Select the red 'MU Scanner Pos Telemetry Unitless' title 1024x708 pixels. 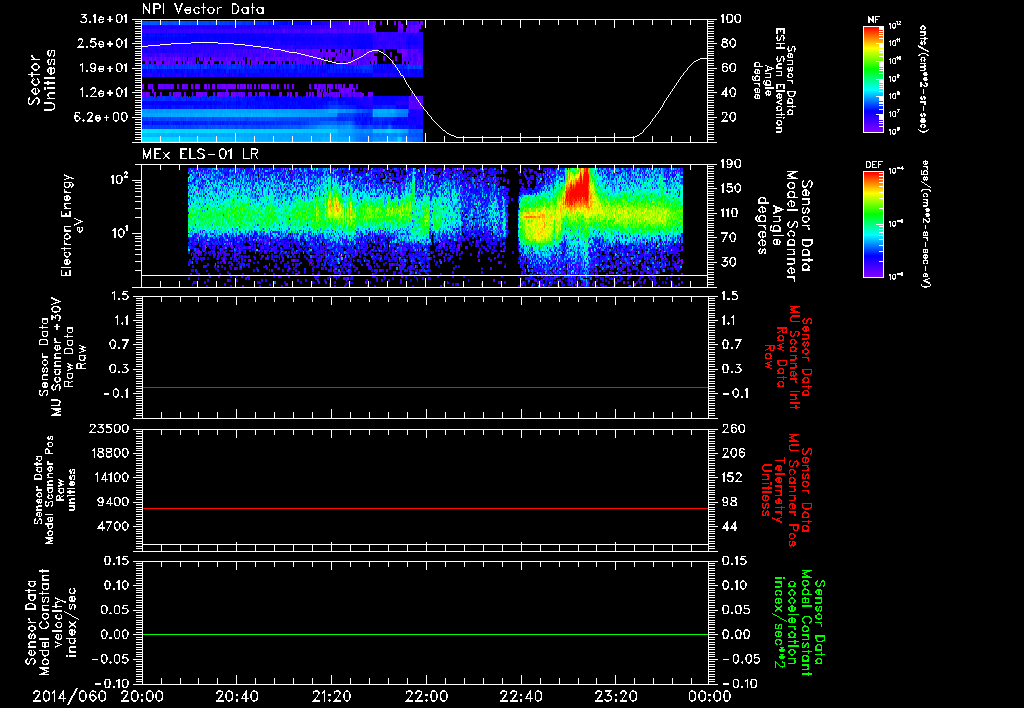786,490
